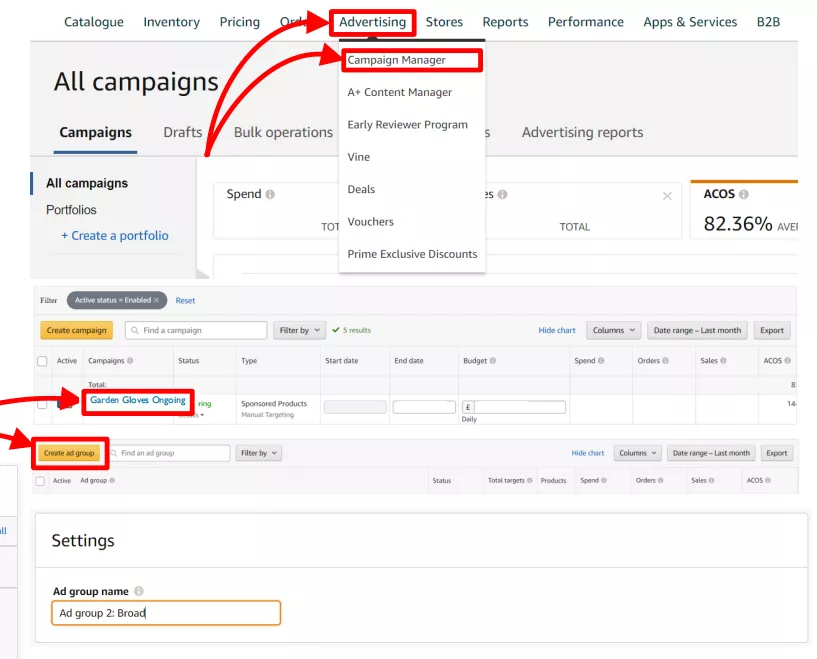Open Apps & Services menu
The height and width of the screenshot is (659, 817).
point(690,22)
